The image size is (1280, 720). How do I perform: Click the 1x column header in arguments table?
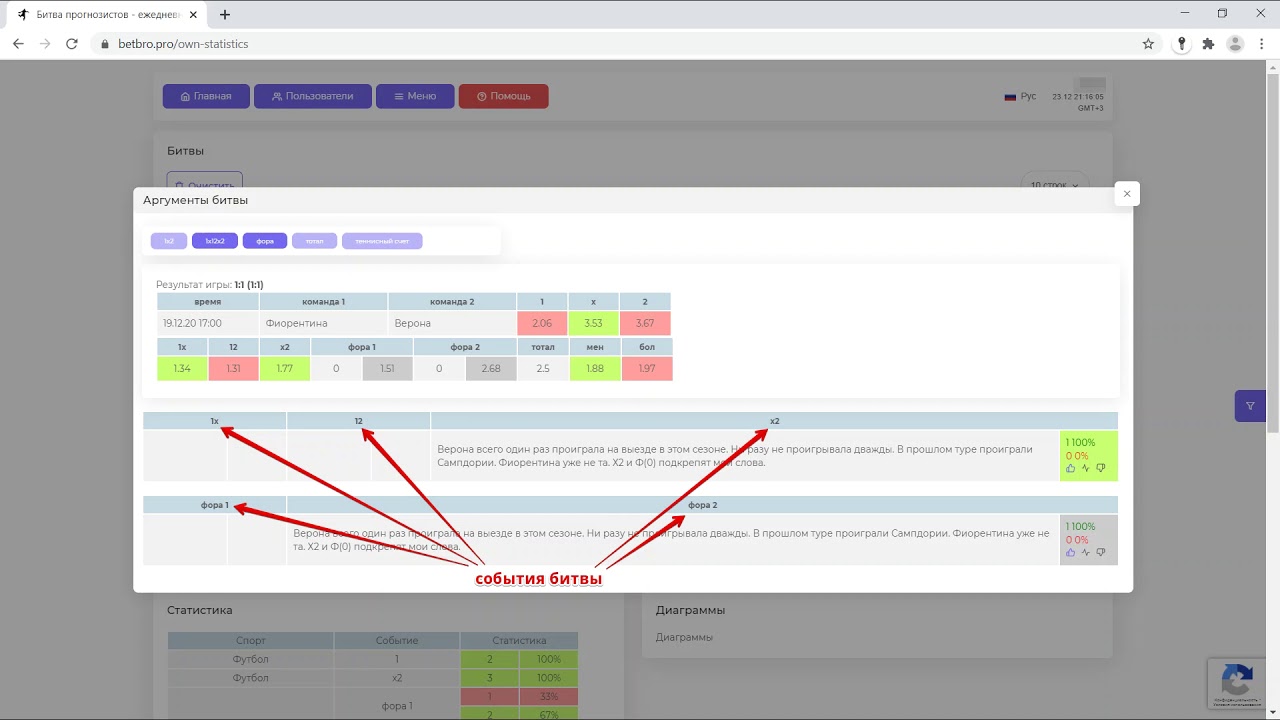[x=215, y=421]
